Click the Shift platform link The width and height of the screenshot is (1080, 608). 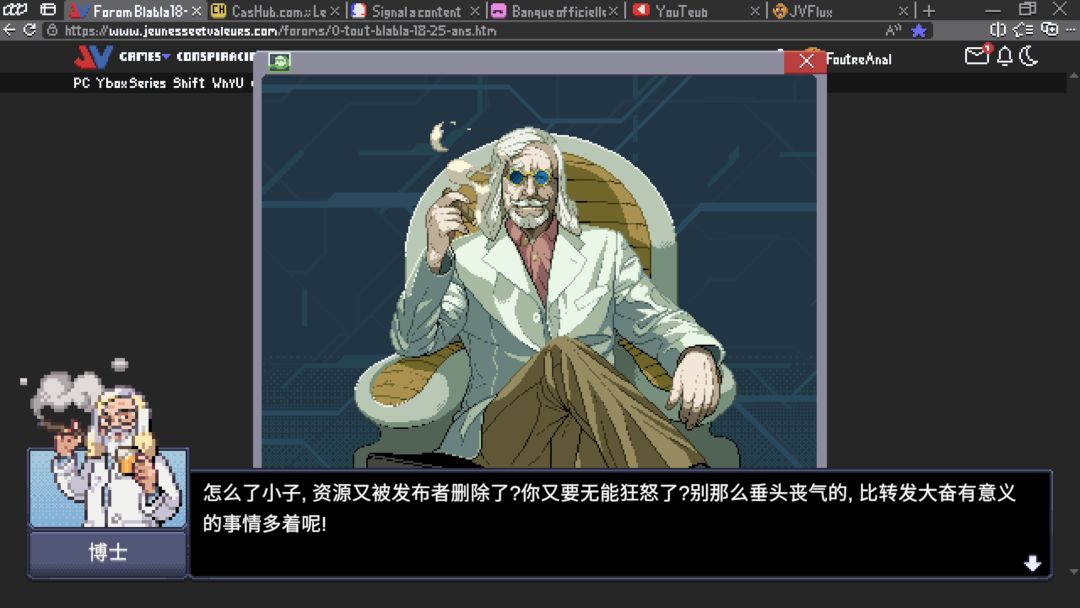pos(189,83)
